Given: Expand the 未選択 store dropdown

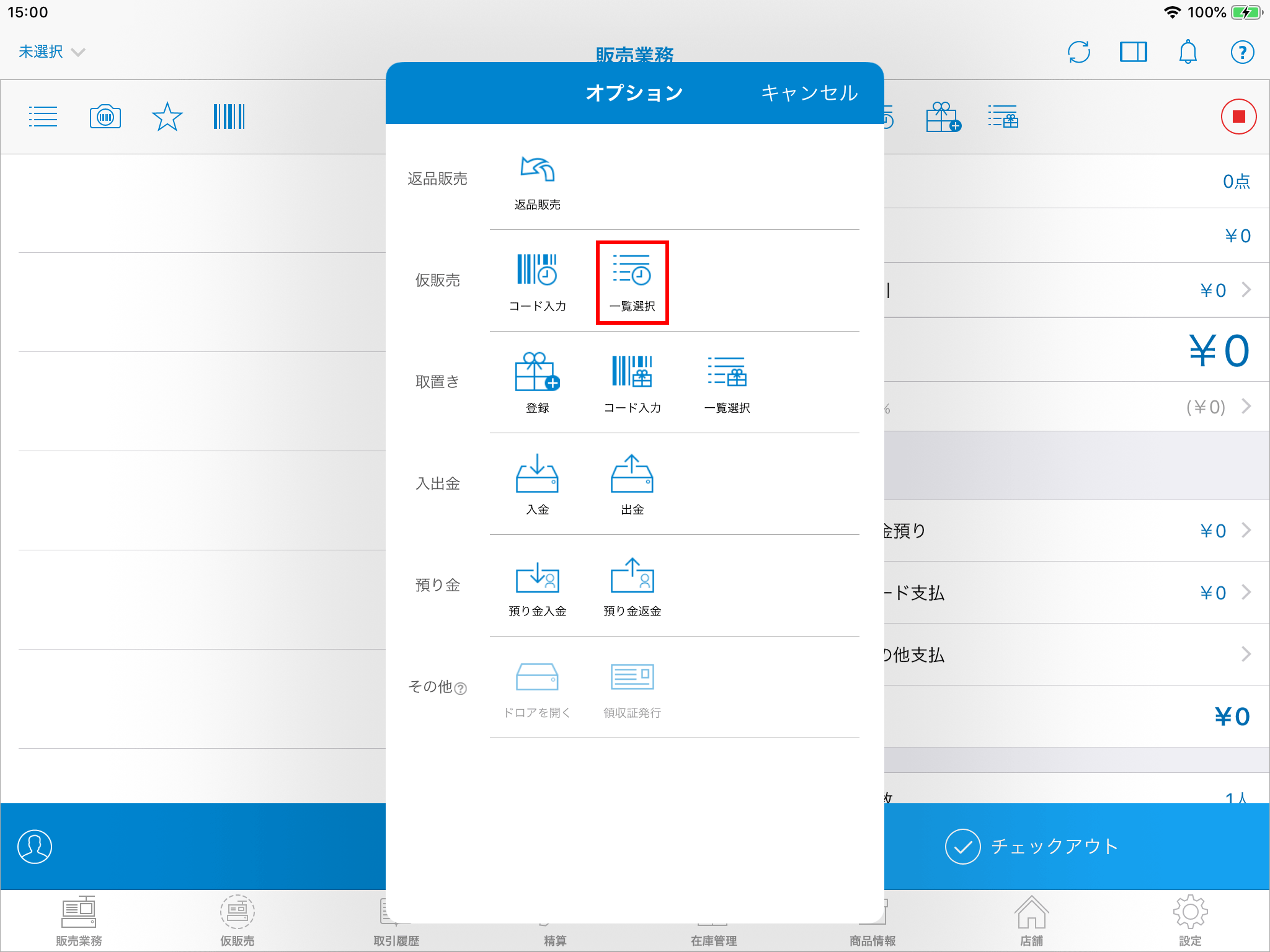Looking at the screenshot, I should (x=51, y=52).
